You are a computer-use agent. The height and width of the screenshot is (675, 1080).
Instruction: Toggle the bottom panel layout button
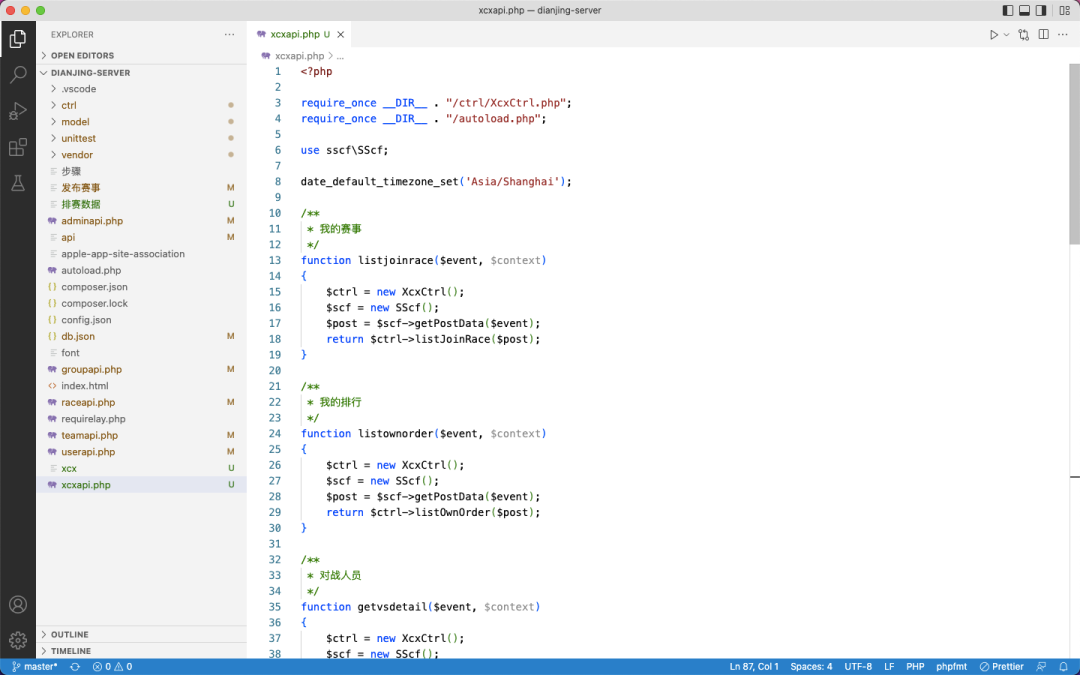click(1024, 10)
